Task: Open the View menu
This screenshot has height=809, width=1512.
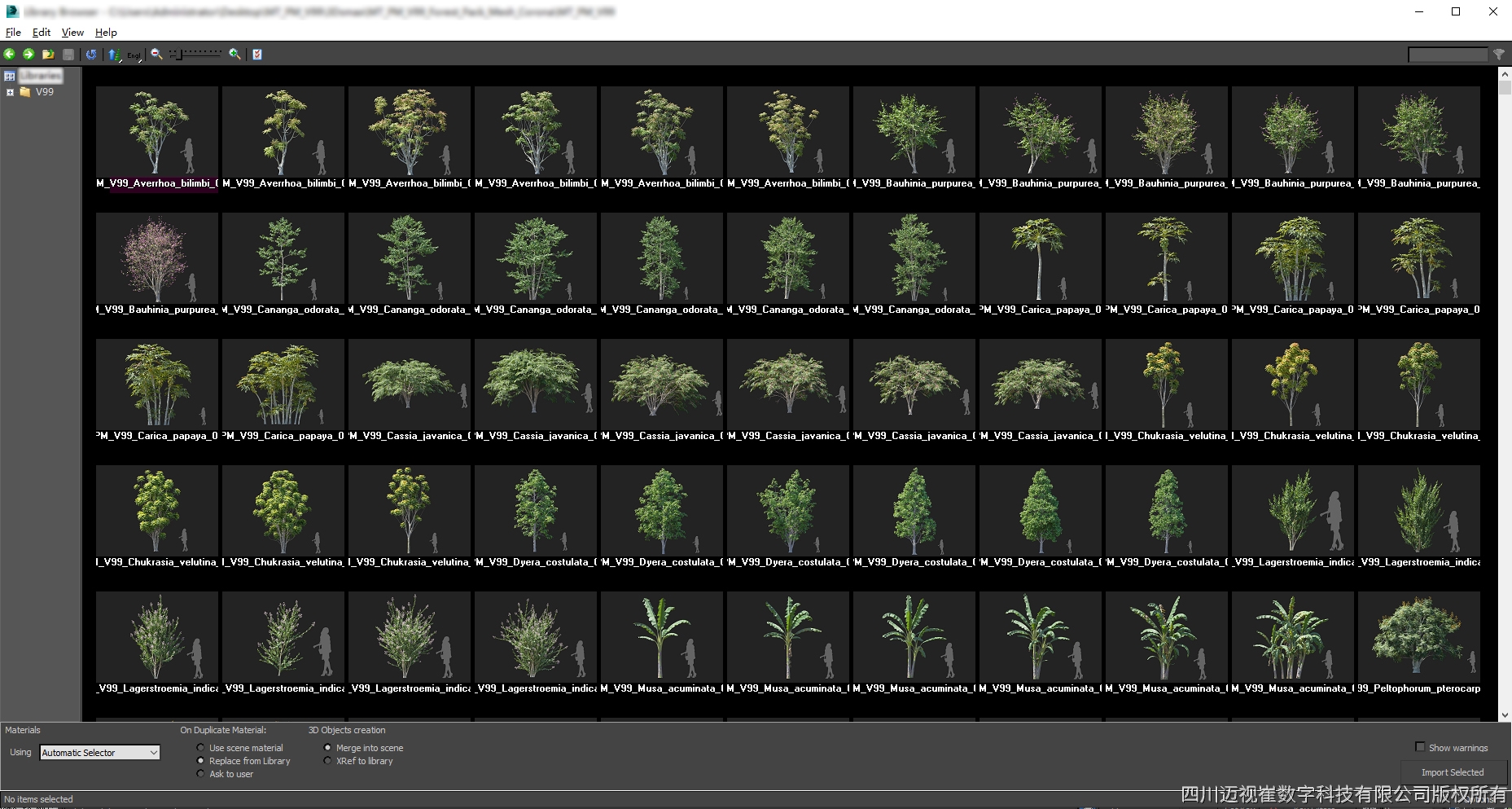Action: (72, 32)
